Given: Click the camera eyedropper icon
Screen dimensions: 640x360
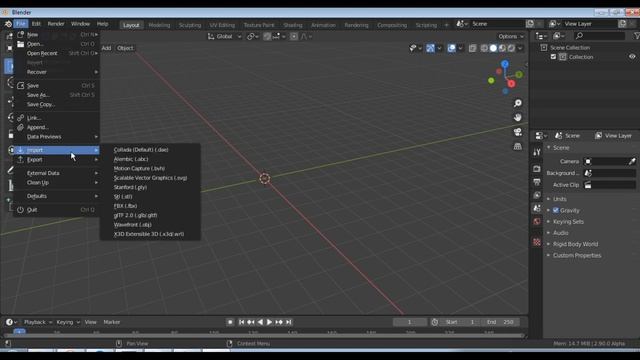Looking at the screenshot, I should pyautogui.click(x=632, y=161).
